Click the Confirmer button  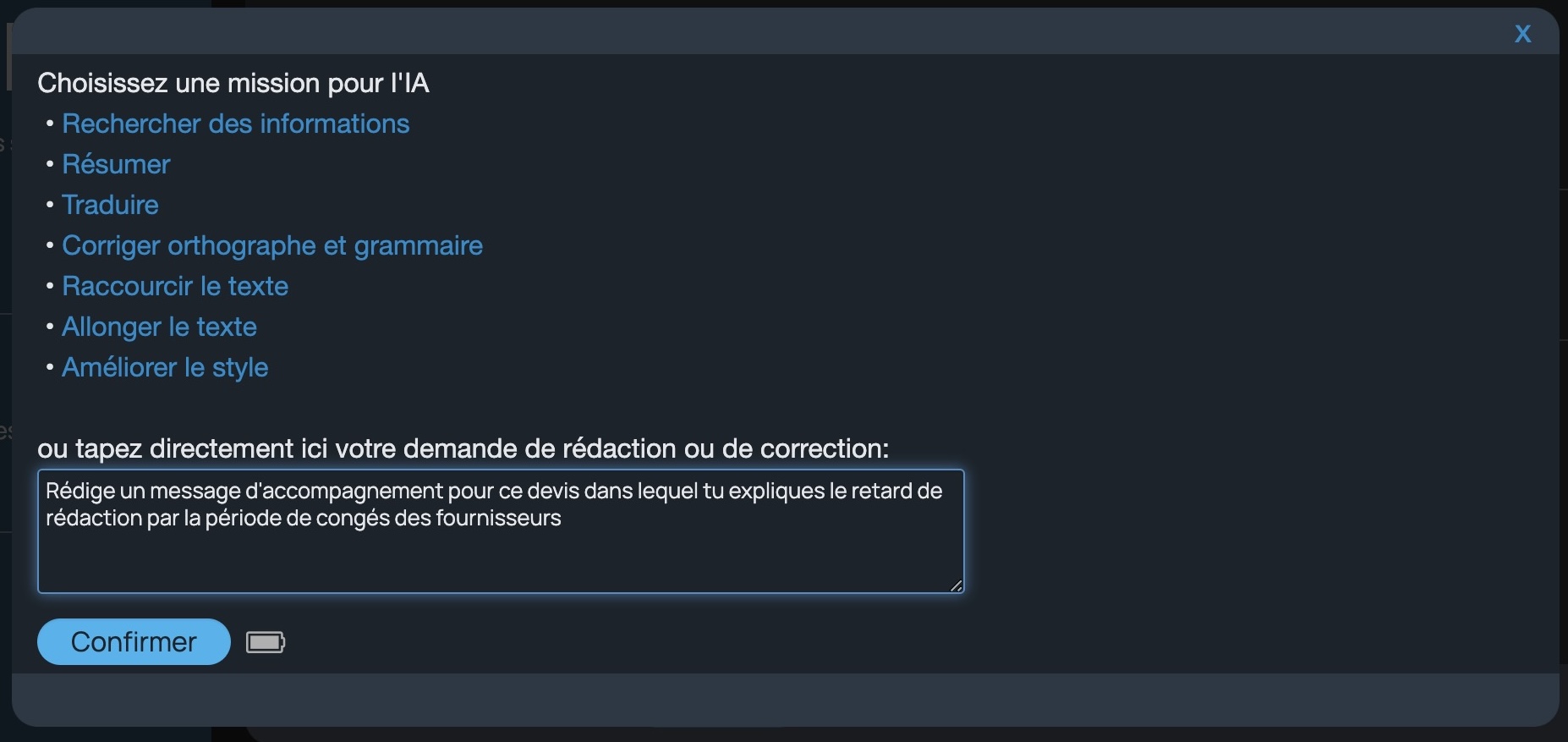[134, 642]
